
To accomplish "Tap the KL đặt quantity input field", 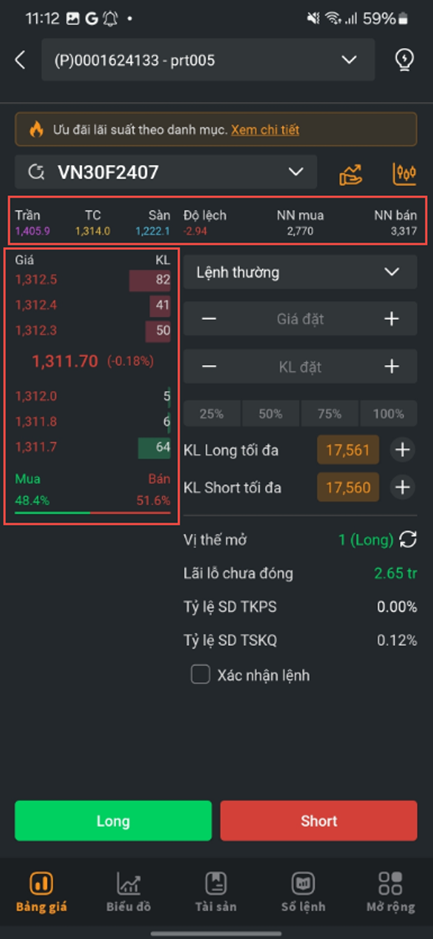I will [300, 366].
